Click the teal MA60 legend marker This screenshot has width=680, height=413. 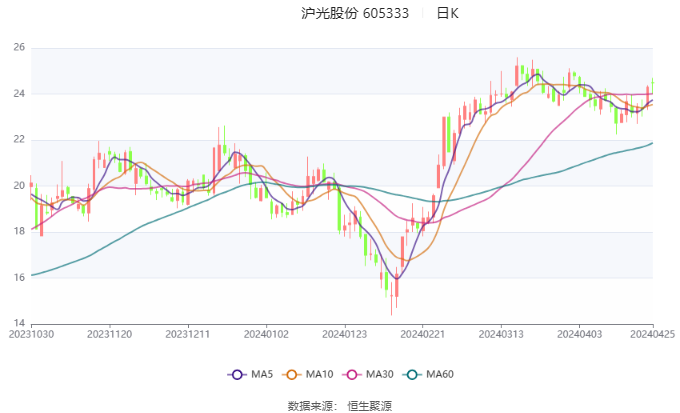(413, 374)
